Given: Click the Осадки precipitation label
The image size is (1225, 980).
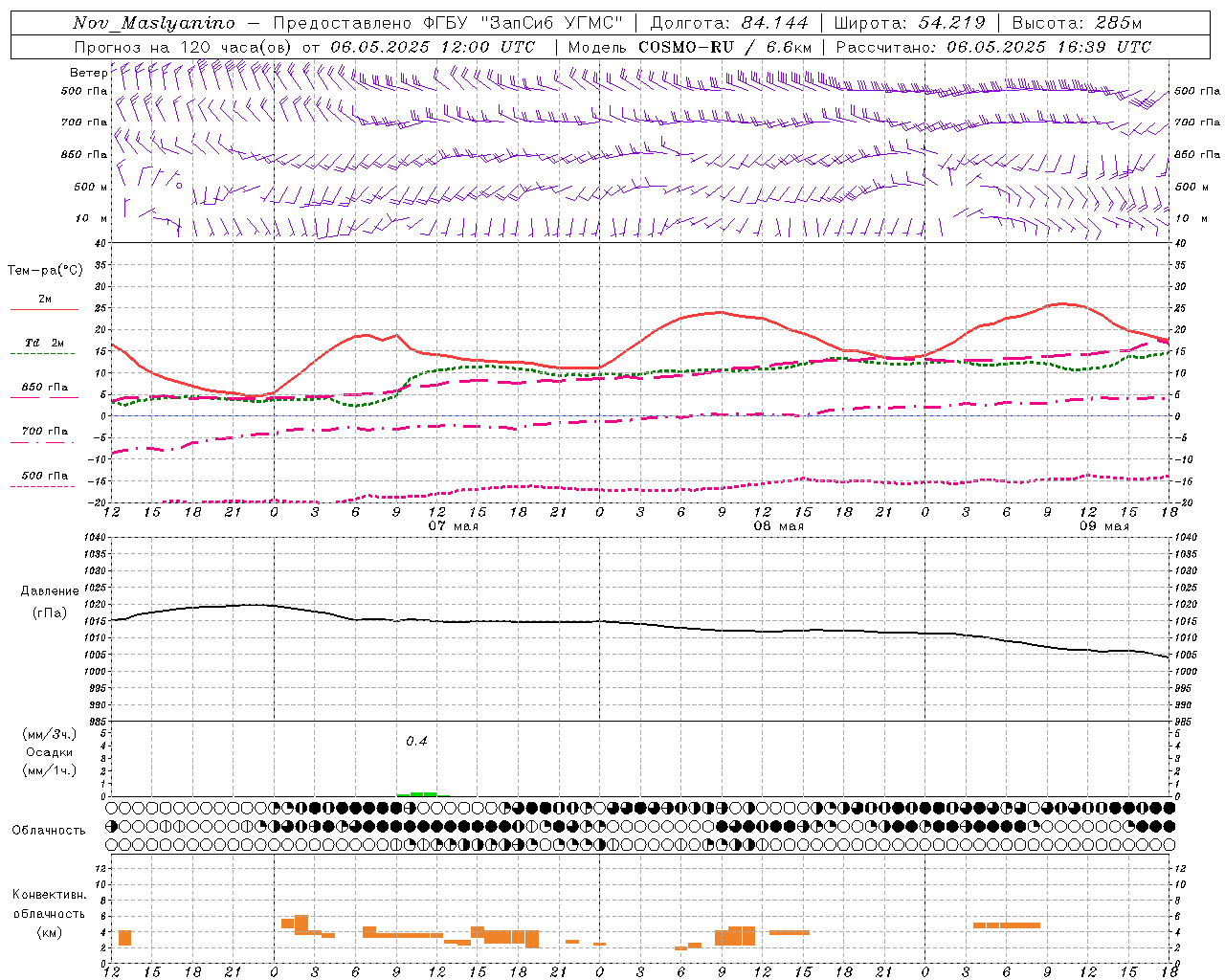Looking at the screenshot, I should coord(49,752).
